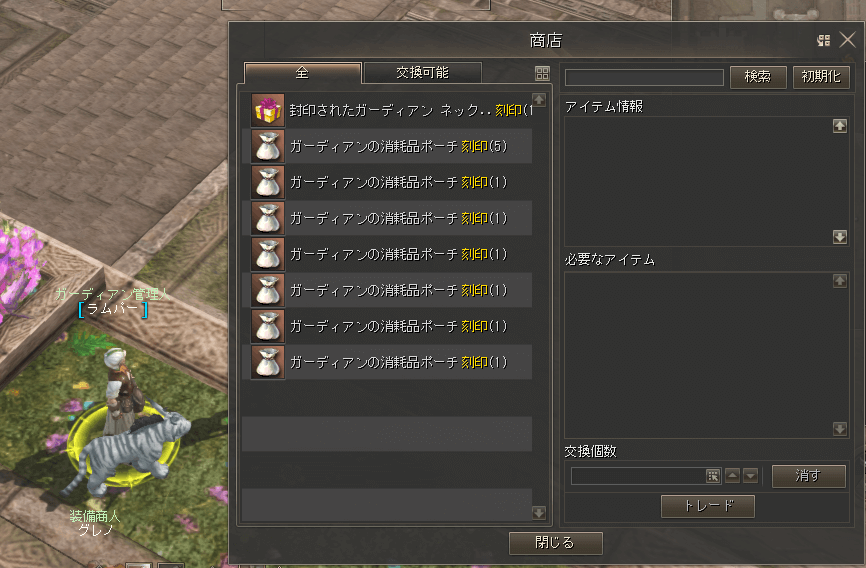866x568 pixels.
Task: Click the up arrow in the アイテム情報 panel
Action: (x=840, y=126)
